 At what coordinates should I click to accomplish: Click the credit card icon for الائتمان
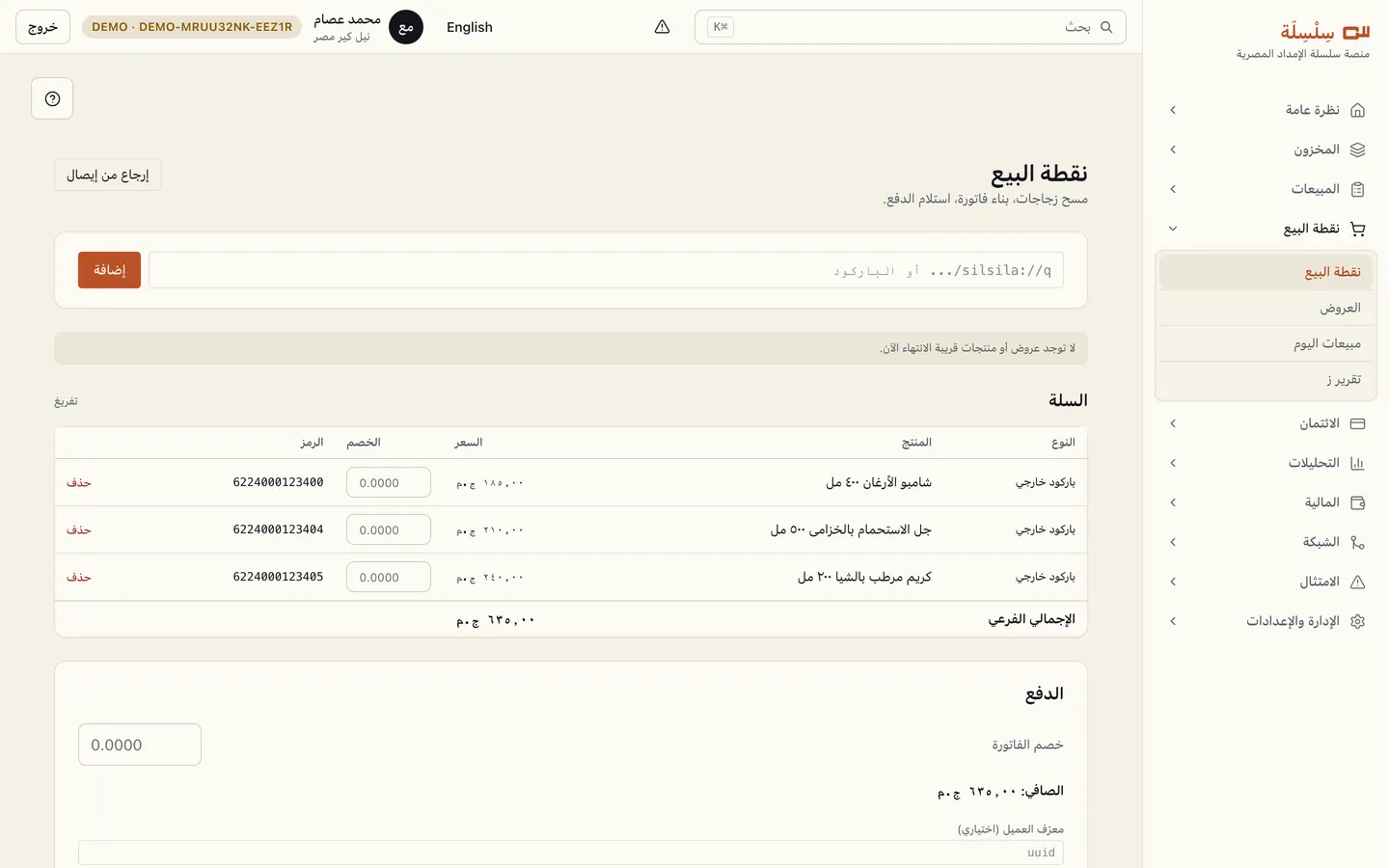1358,423
